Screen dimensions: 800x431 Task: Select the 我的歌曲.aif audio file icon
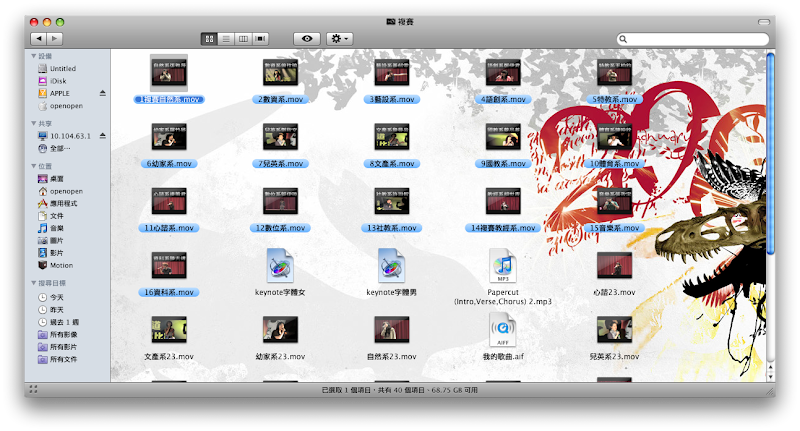(503, 329)
